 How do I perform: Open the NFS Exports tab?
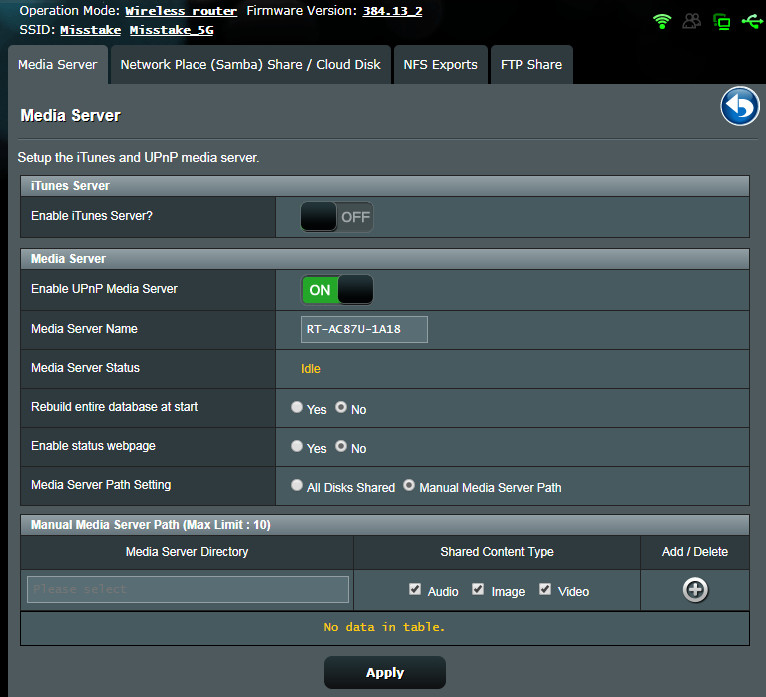click(x=440, y=65)
